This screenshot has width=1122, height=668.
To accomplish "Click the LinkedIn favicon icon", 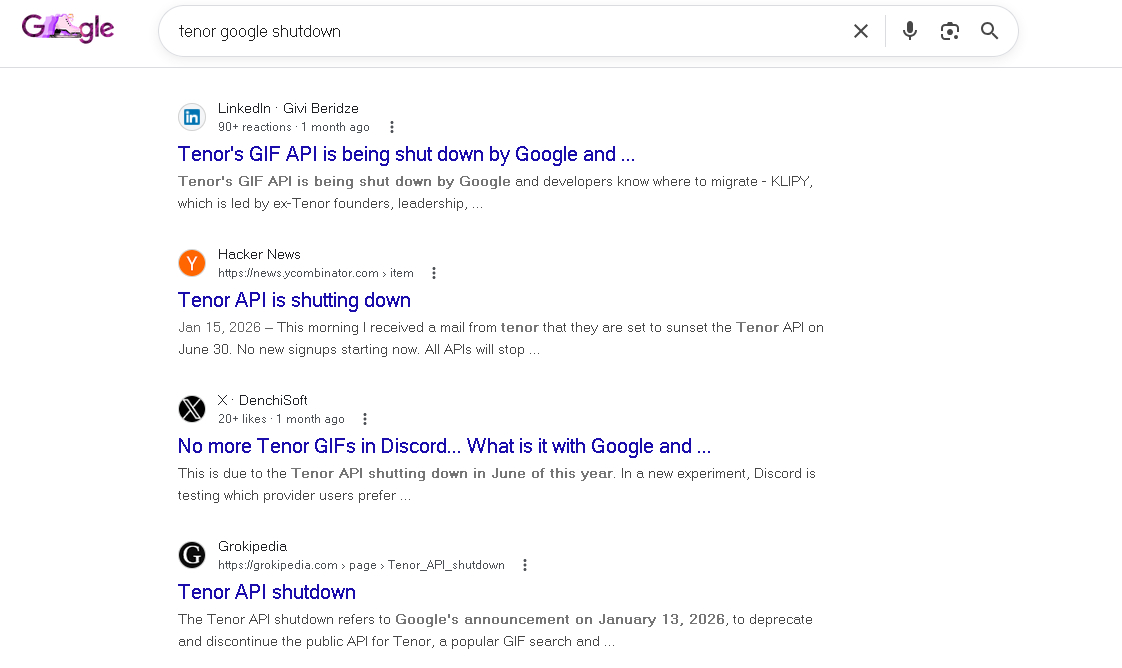I will [192, 117].
